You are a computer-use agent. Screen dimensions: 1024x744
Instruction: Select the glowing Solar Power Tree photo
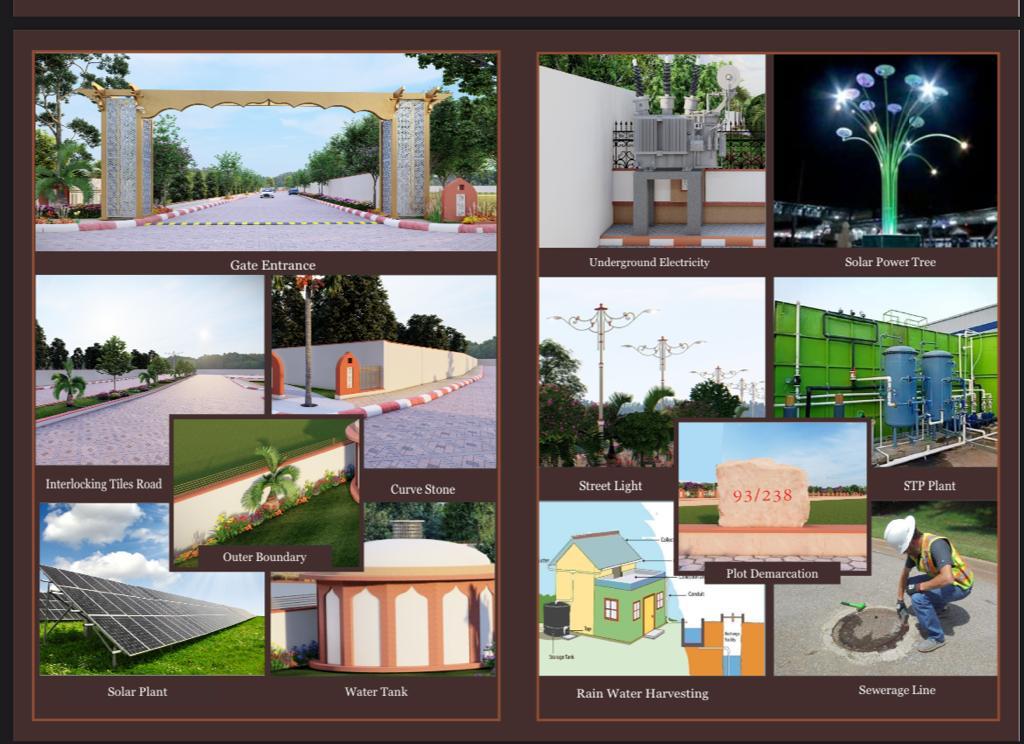pyautogui.click(x=885, y=150)
